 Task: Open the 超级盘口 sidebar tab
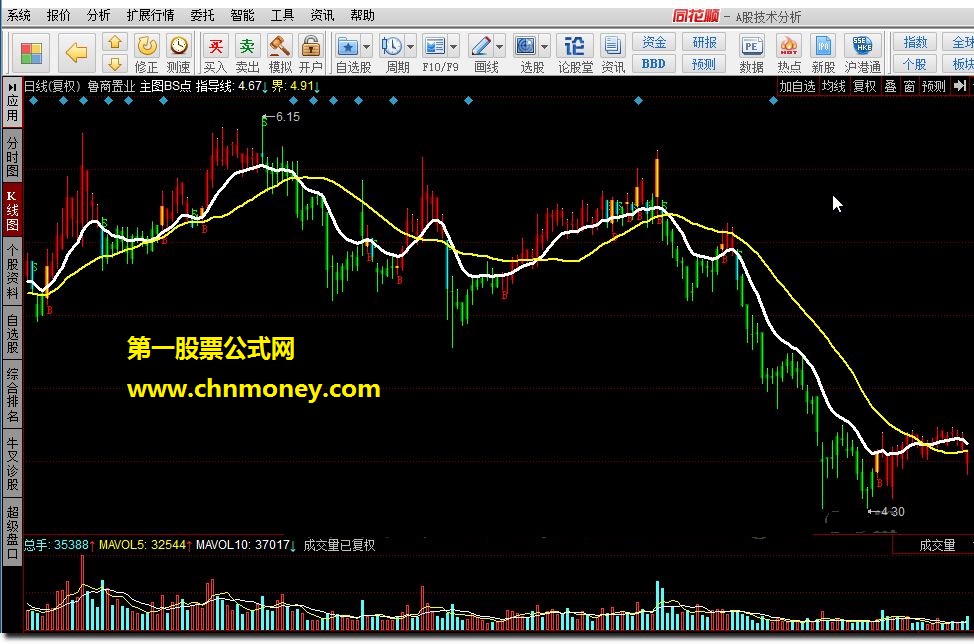pos(12,532)
